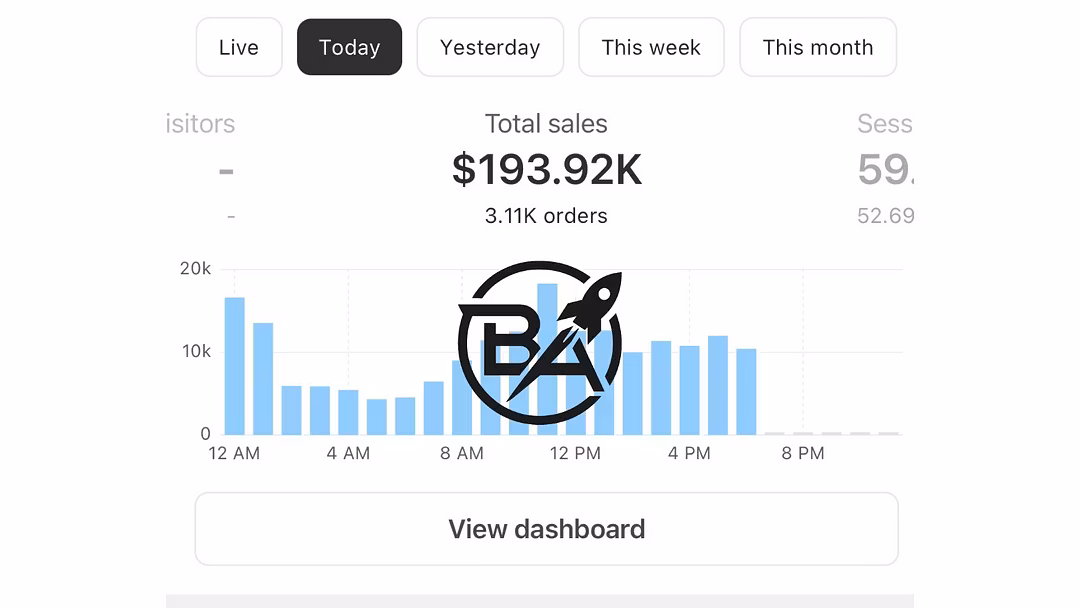Open the partially visible Visitors card

point(205,168)
